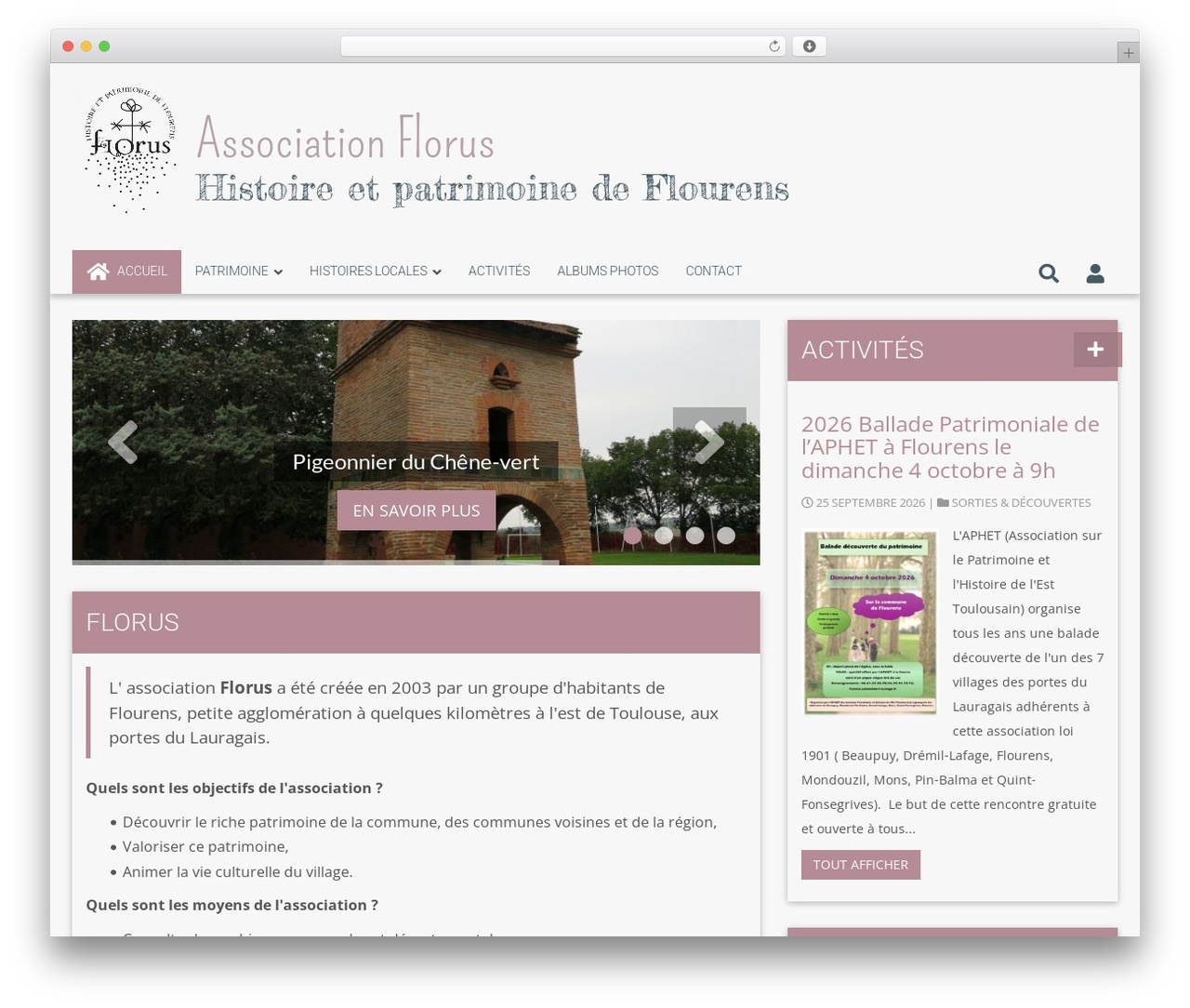Click the browser address bar
The width and height of the screenshot is (1190, 1008).
click(x=563, y=46)
